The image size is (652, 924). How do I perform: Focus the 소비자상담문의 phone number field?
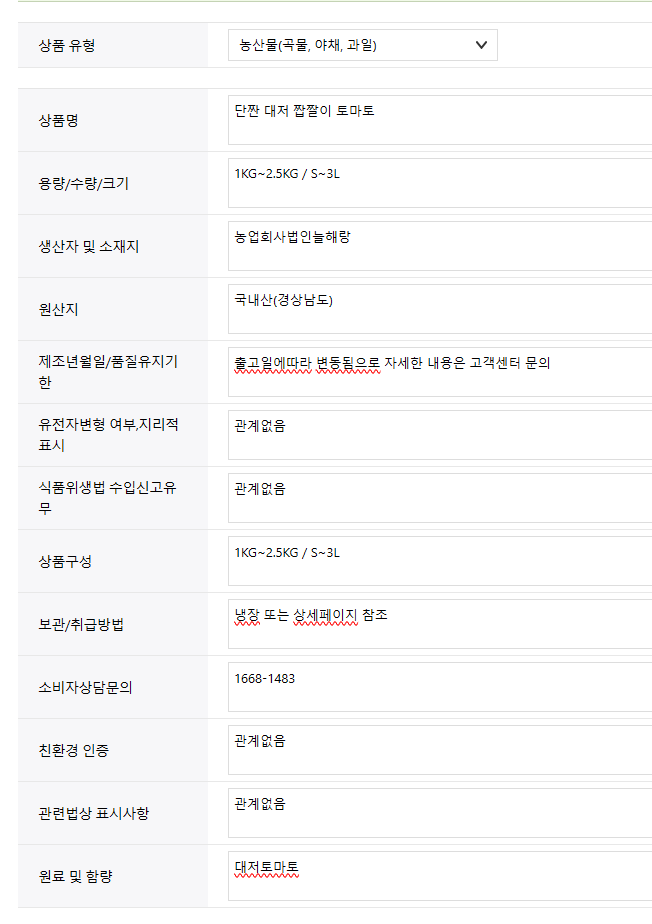440,687
